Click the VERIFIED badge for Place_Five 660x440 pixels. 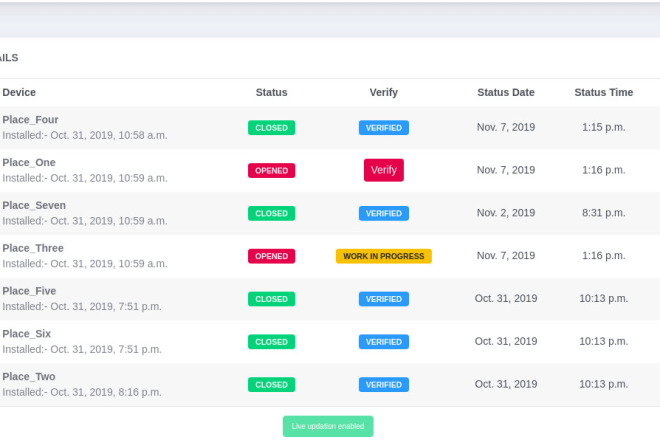pyautogui.click(x=383, y=299)
